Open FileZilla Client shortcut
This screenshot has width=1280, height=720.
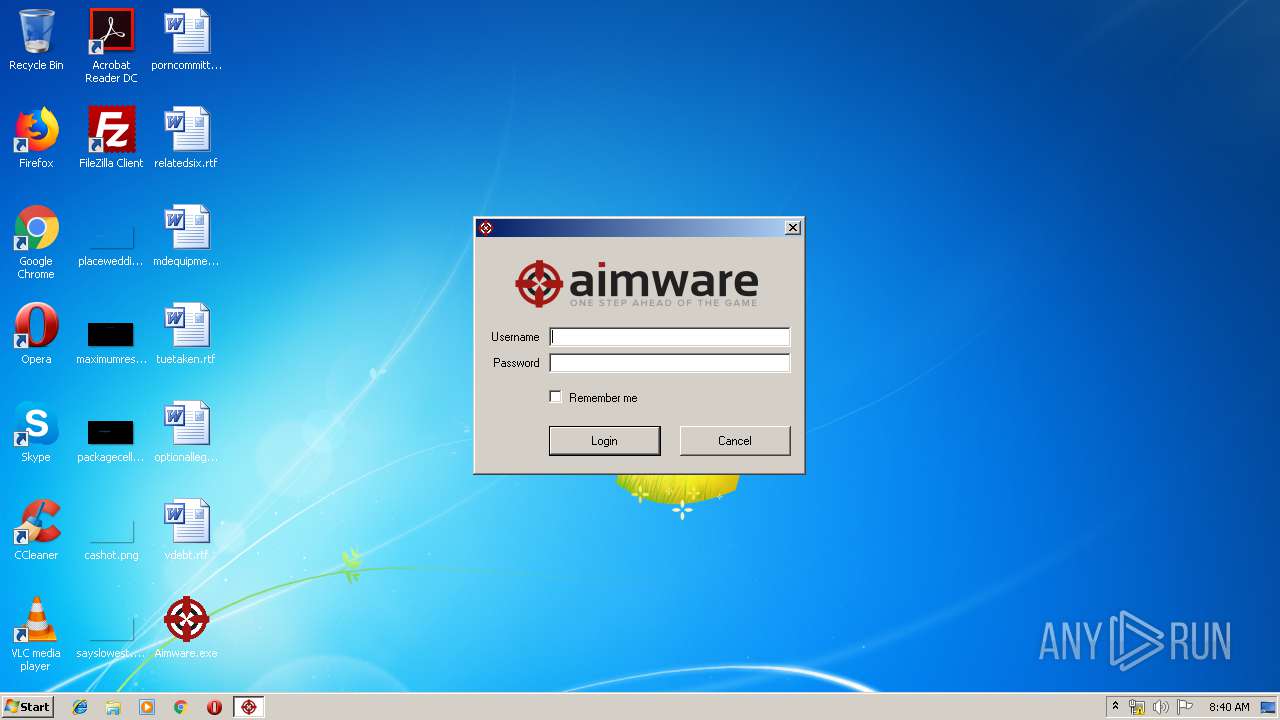point(111,138)
